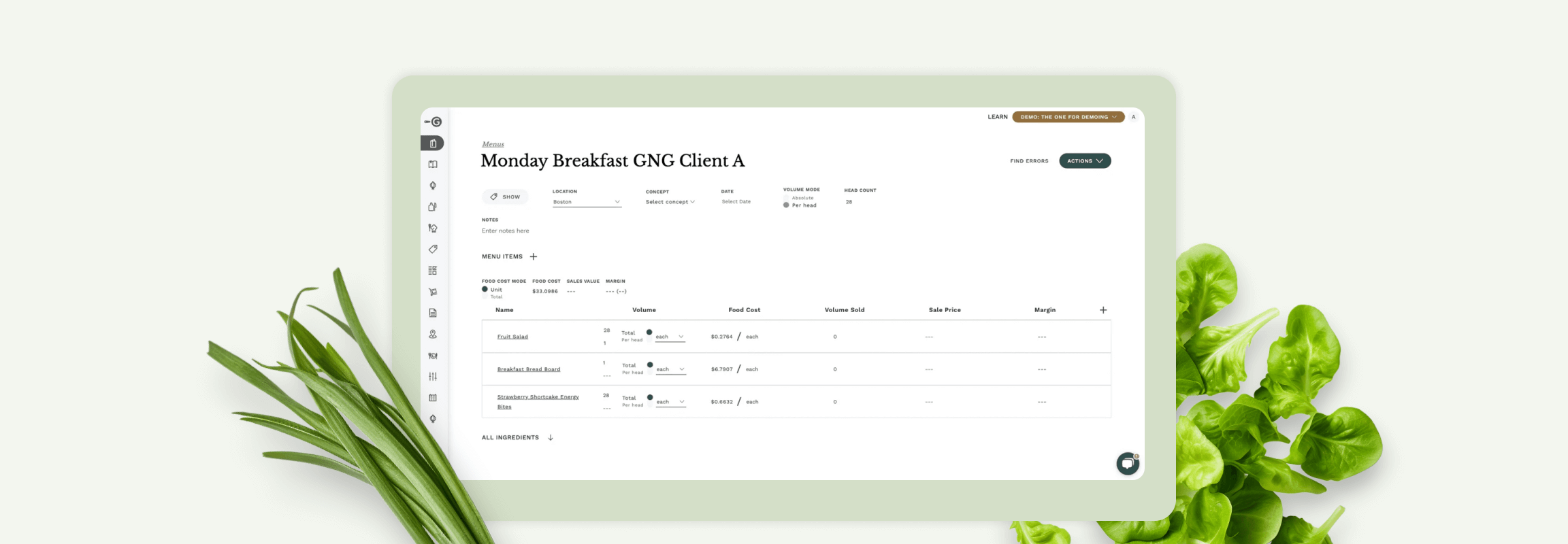Add a menu item with the plus icon
The height and width of the screenshot is (544, 1568).
pyautogui.click(x=534, y=256)
